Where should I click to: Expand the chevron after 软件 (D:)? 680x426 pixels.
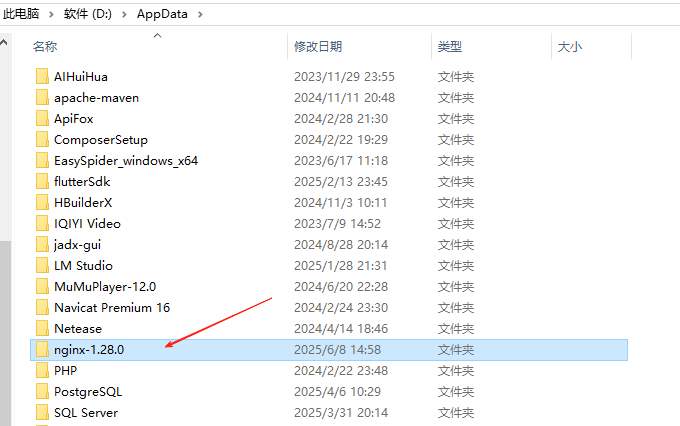124,14
